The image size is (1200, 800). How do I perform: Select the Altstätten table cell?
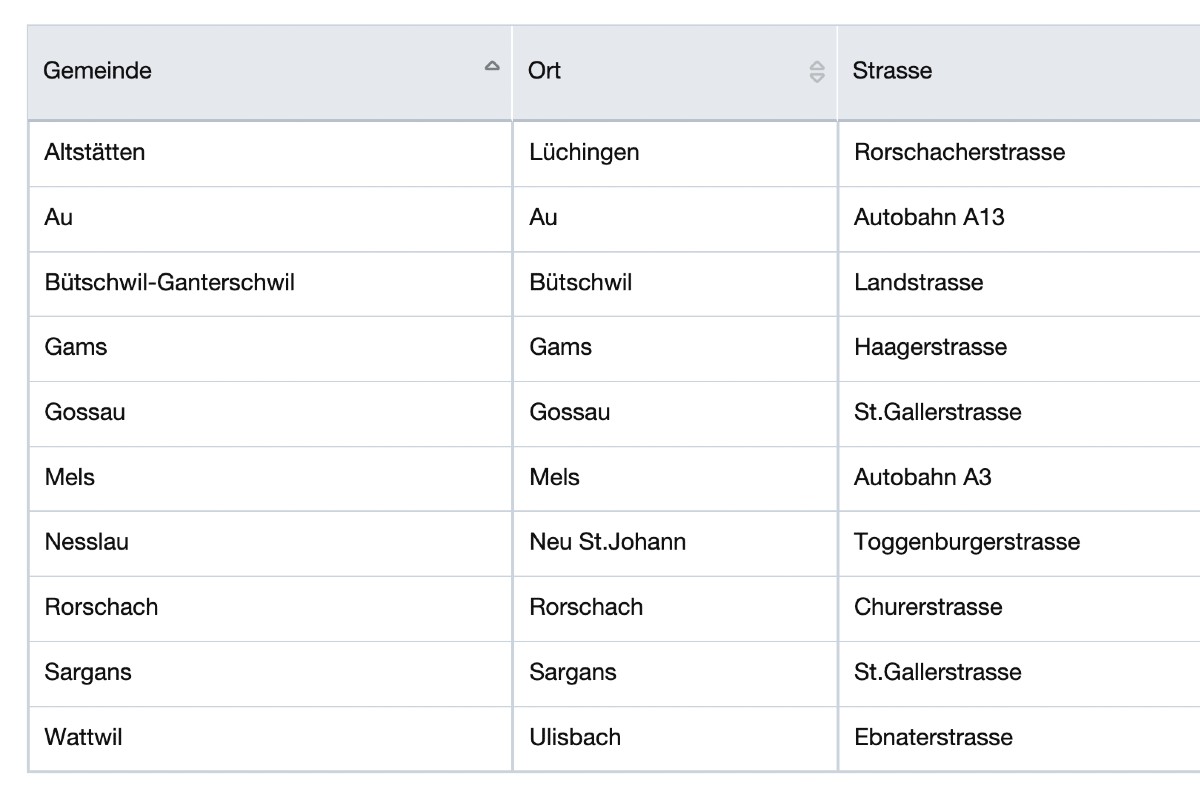(x=95, y=152)
